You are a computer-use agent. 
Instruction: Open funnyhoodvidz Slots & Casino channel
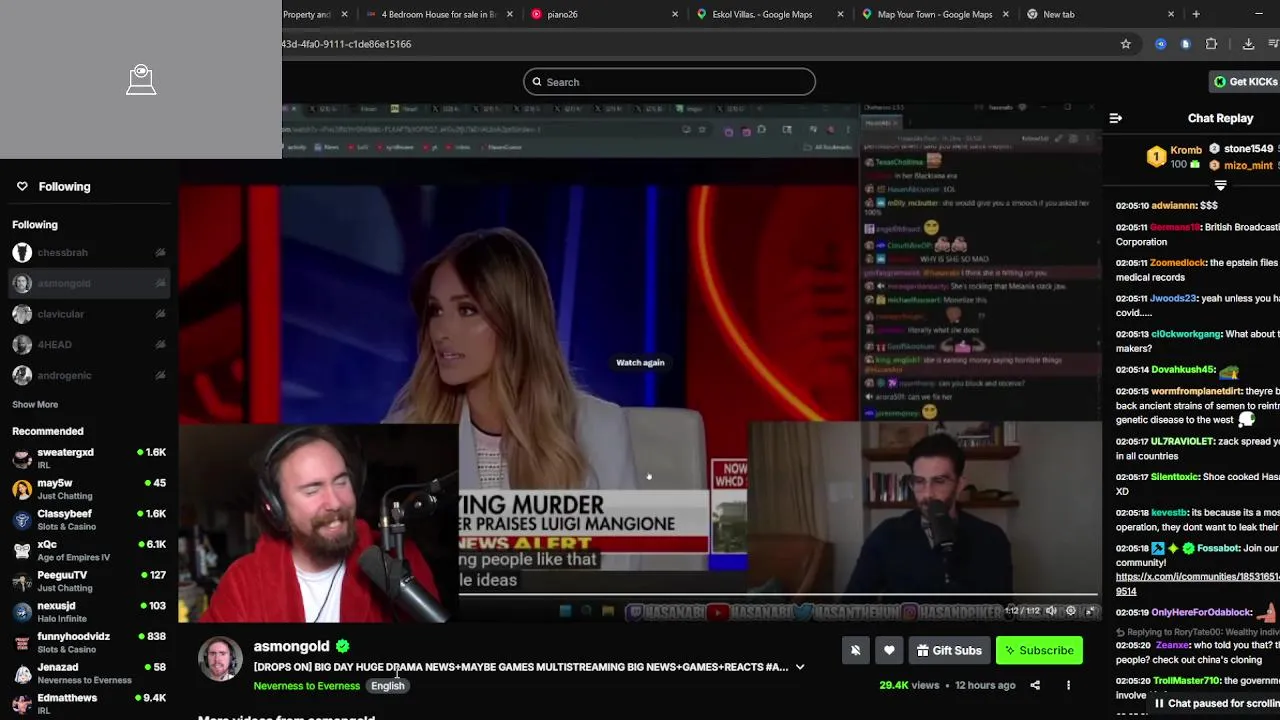[x=88, y=642]
